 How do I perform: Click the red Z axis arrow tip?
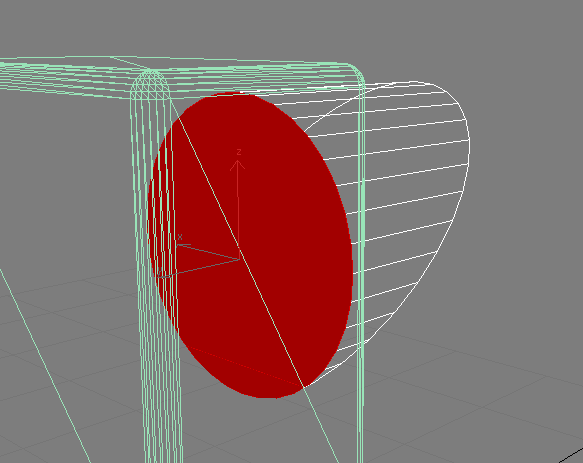237,162
